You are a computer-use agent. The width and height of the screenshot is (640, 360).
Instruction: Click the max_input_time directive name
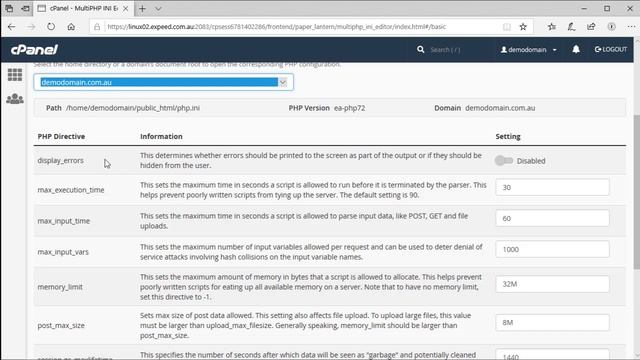click(x=63, y=221)
